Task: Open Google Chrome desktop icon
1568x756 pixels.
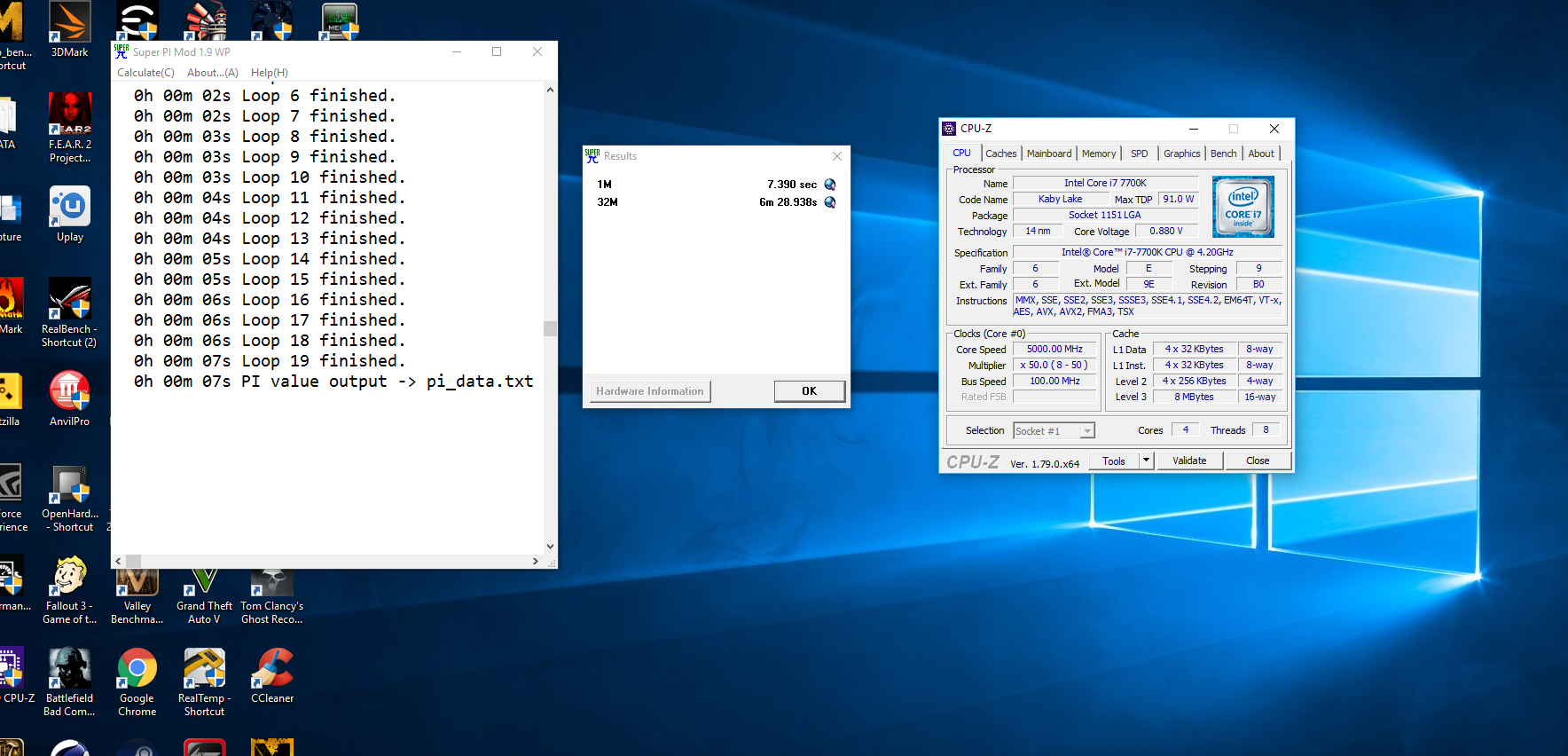Action: [137, 682]
